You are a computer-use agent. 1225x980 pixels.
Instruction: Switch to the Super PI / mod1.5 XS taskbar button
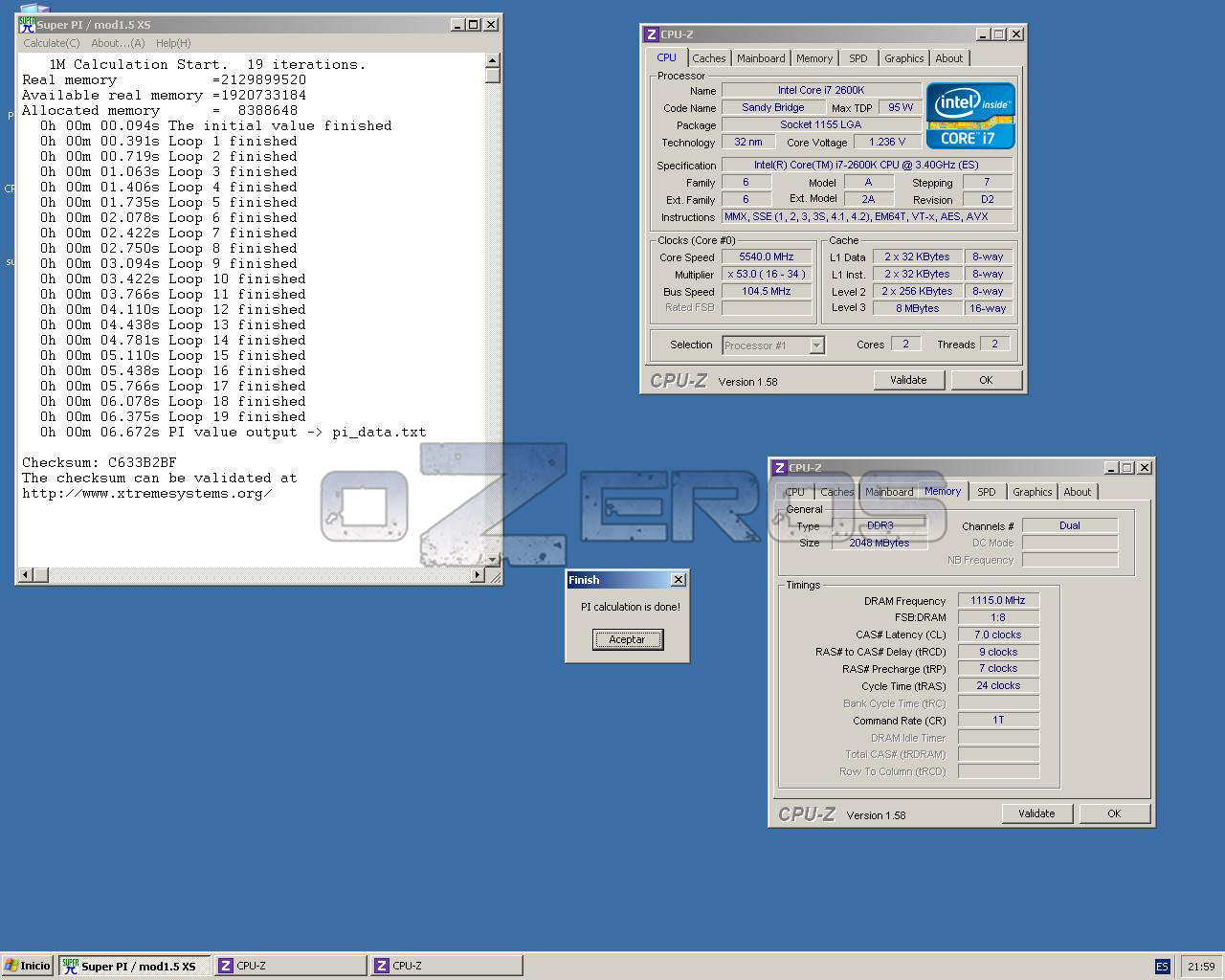tap(135, 966)
